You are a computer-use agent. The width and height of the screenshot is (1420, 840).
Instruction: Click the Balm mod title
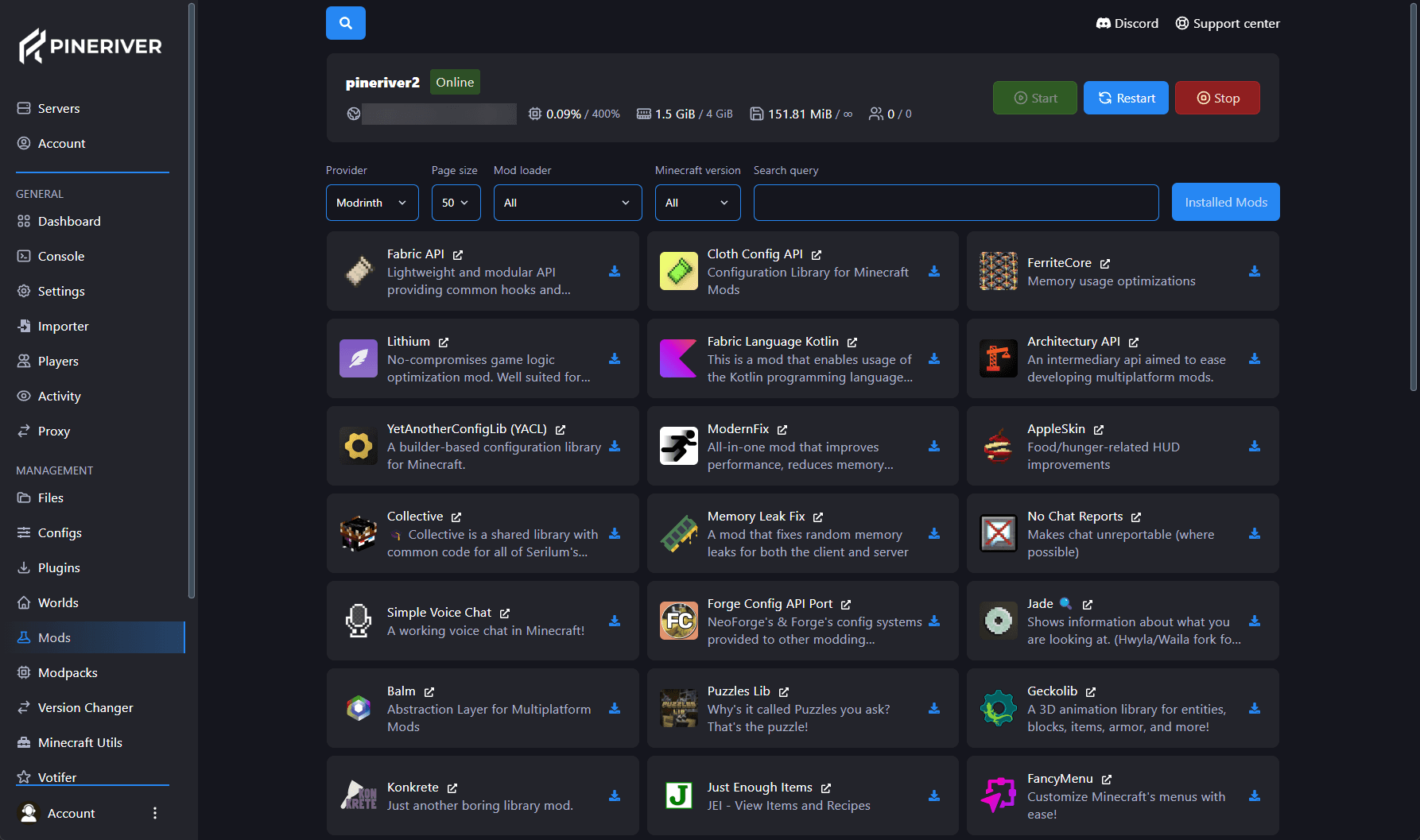click(x=402, y=691)
